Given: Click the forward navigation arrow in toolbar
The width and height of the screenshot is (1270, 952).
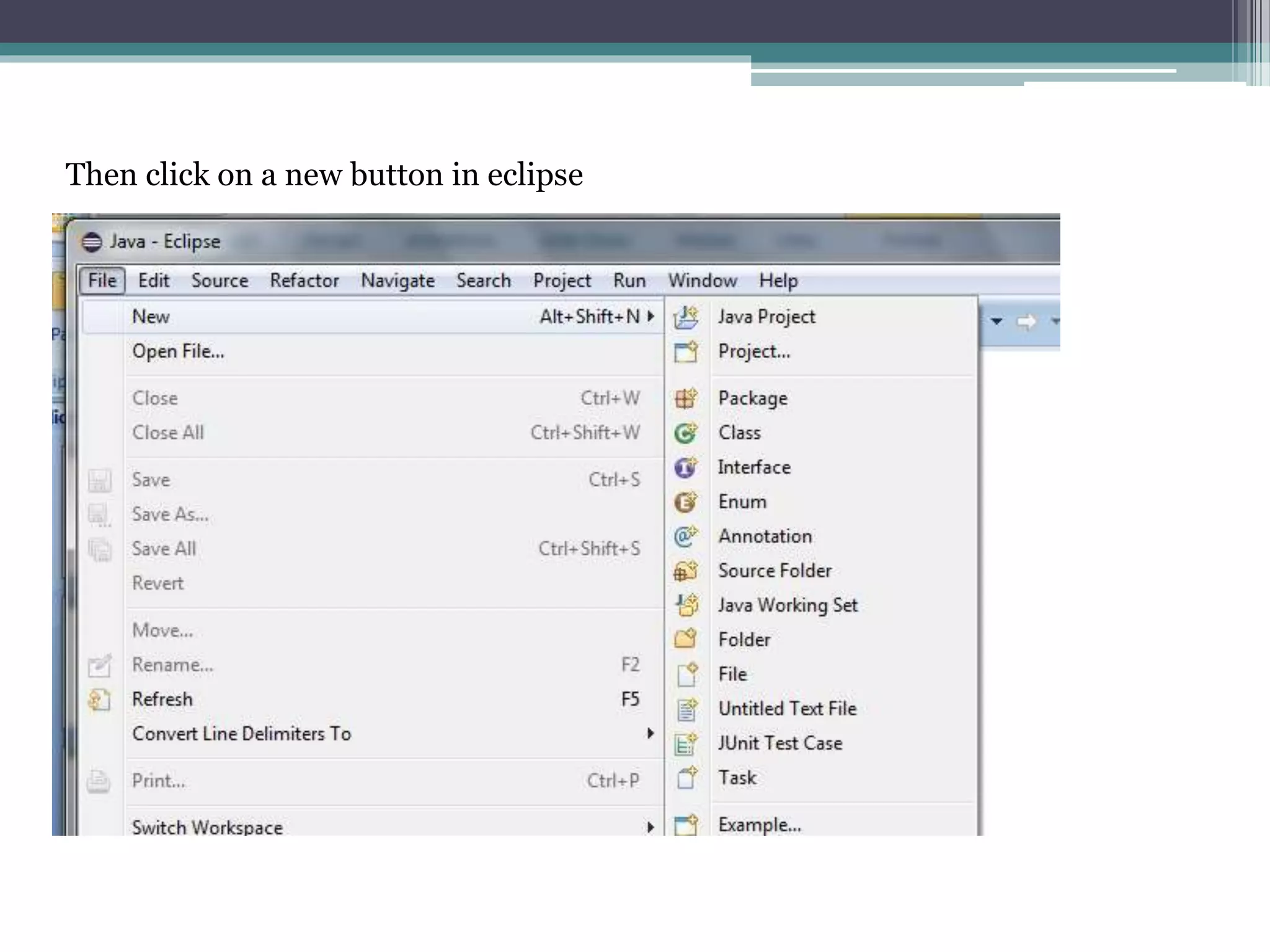Looking at the screenshot, I should click(x=1026, y=321).
